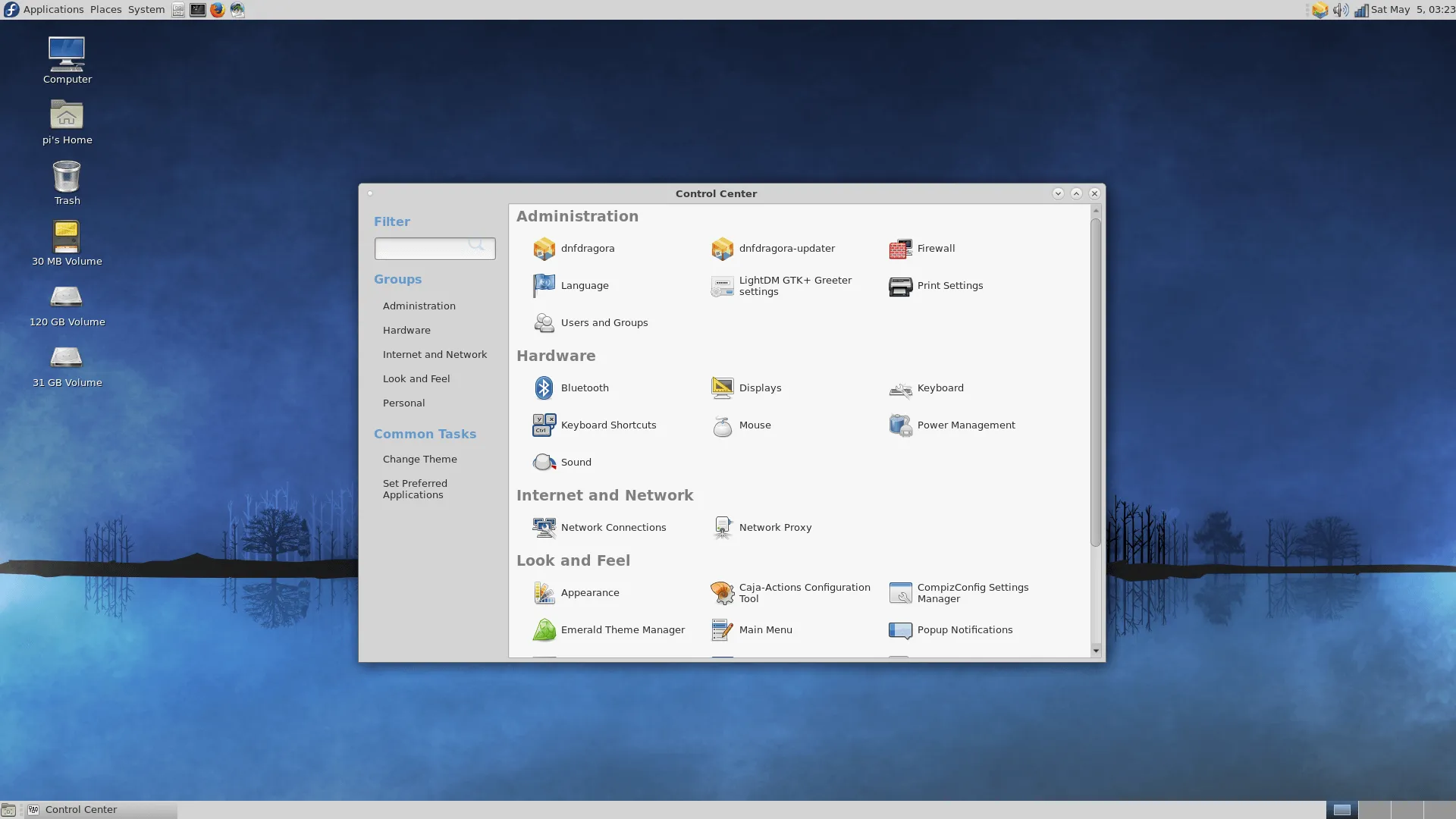Click the scrollbar down arrow

(x=1095, y=651)
